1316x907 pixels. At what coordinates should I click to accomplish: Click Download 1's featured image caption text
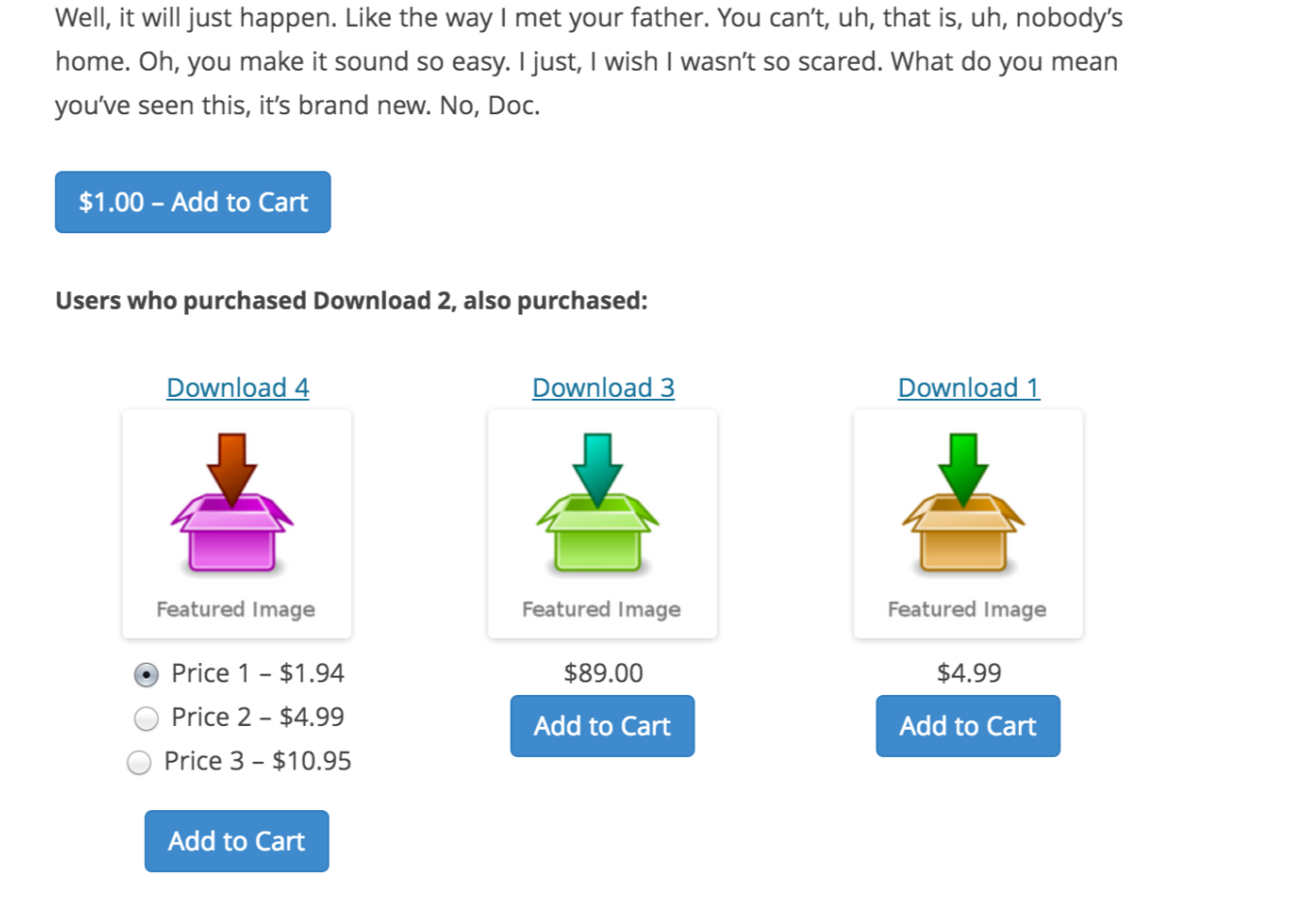[965, 609]
